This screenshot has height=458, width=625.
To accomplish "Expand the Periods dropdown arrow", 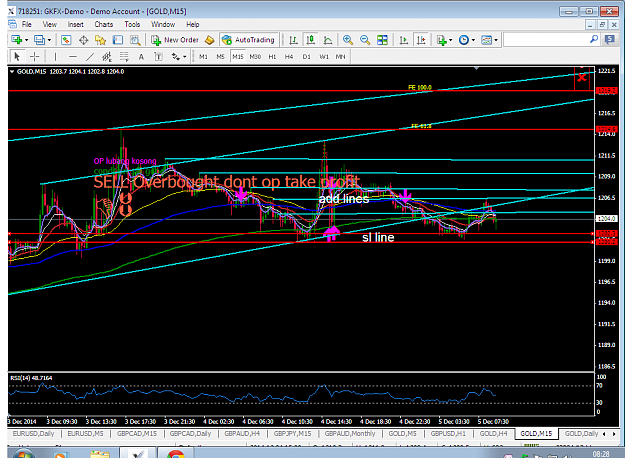I will (474, 40).
